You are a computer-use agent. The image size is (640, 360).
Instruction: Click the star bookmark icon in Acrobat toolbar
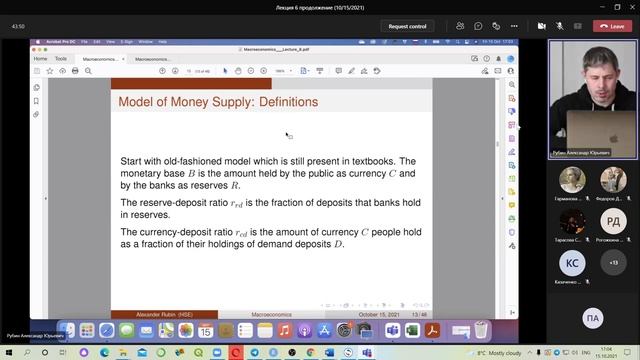(50, 71)
